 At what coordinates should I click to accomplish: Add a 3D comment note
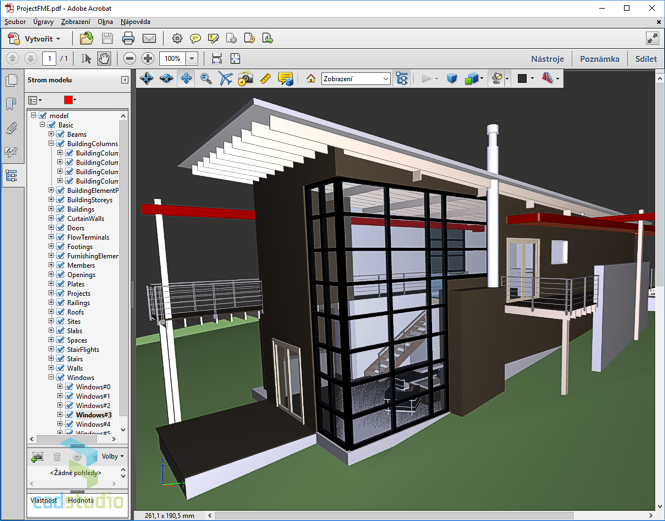point(285,78)
